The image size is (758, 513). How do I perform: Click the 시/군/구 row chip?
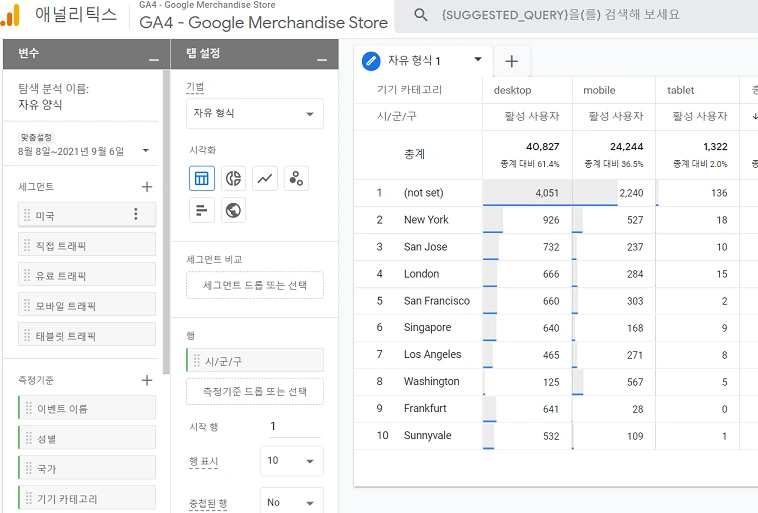point(255,360)
